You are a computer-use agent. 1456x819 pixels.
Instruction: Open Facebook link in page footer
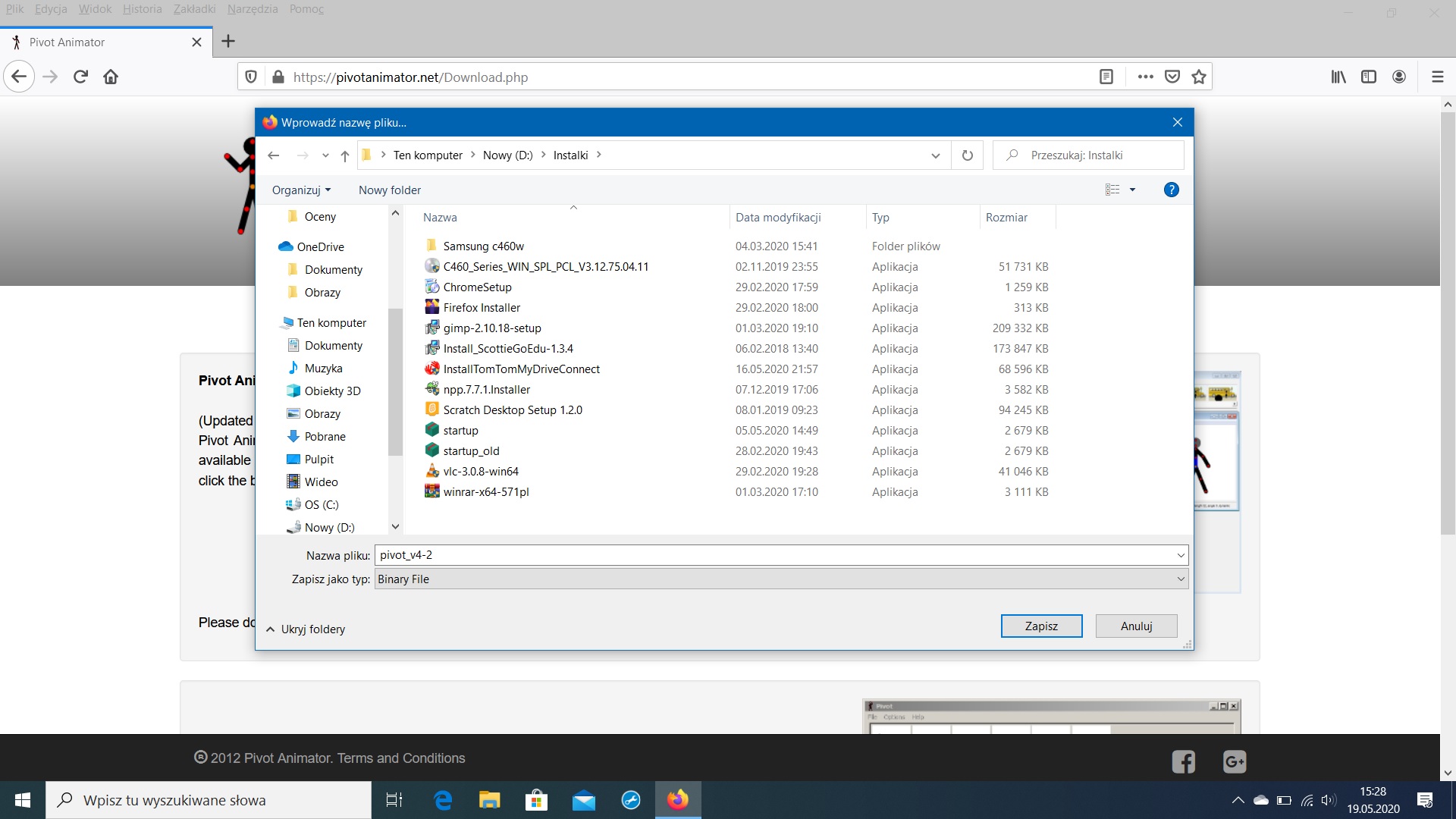[1183, 761]
